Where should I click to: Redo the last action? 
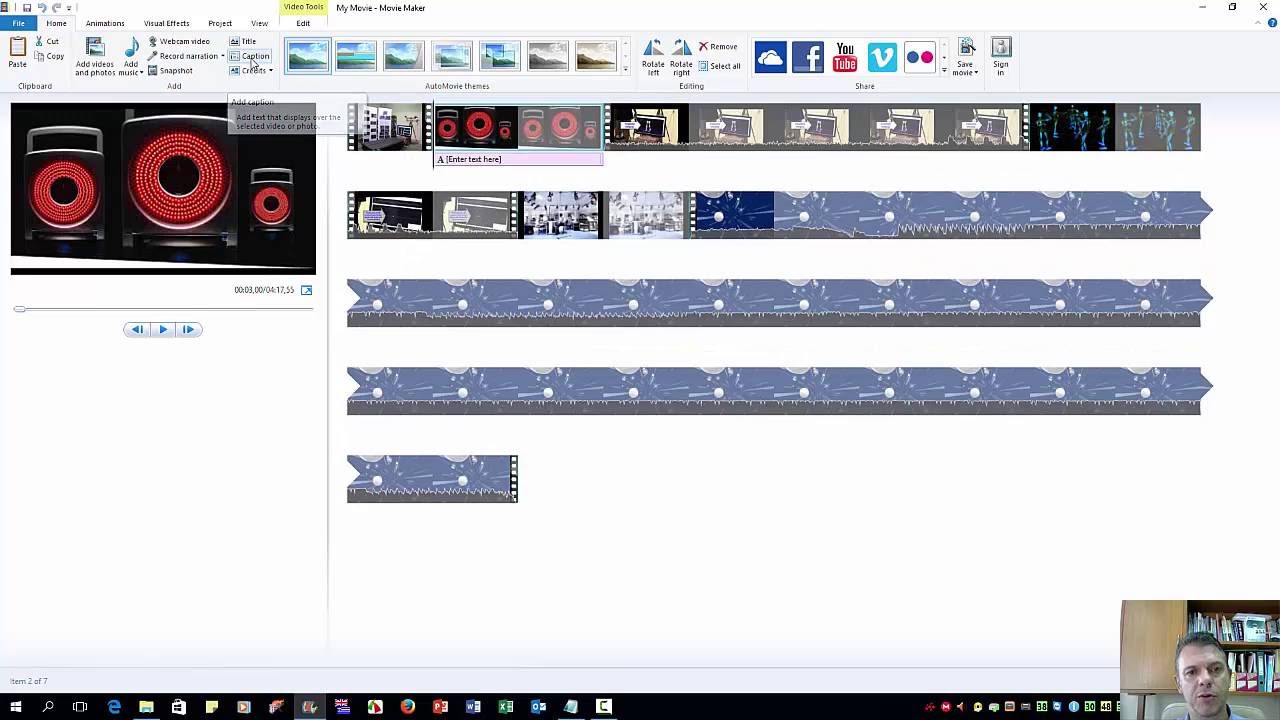tap(57, 7)
